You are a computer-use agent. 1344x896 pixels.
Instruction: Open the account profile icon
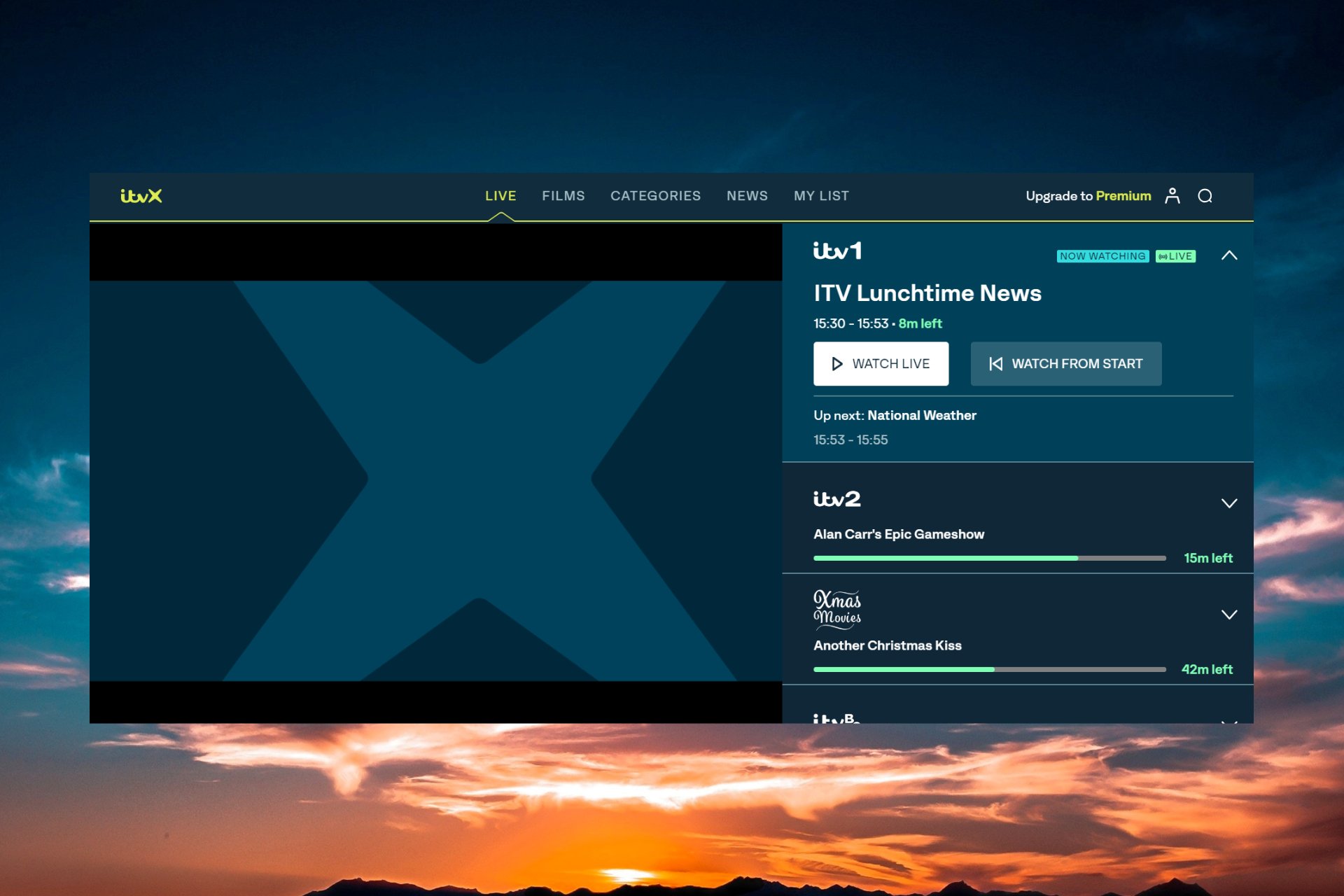click(x=1172, y=196)
